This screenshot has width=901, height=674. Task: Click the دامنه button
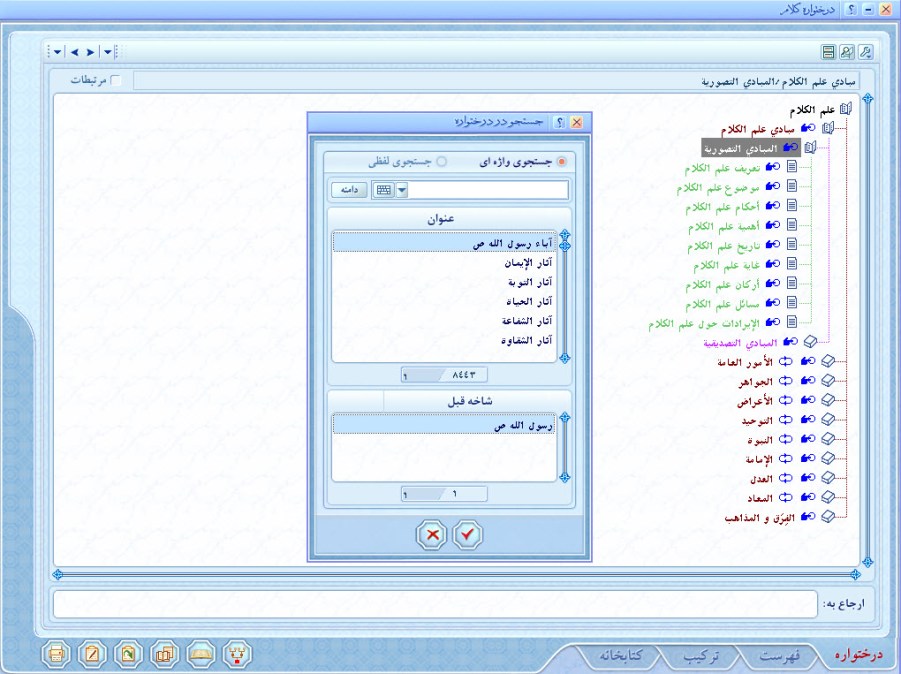(350, 189)
